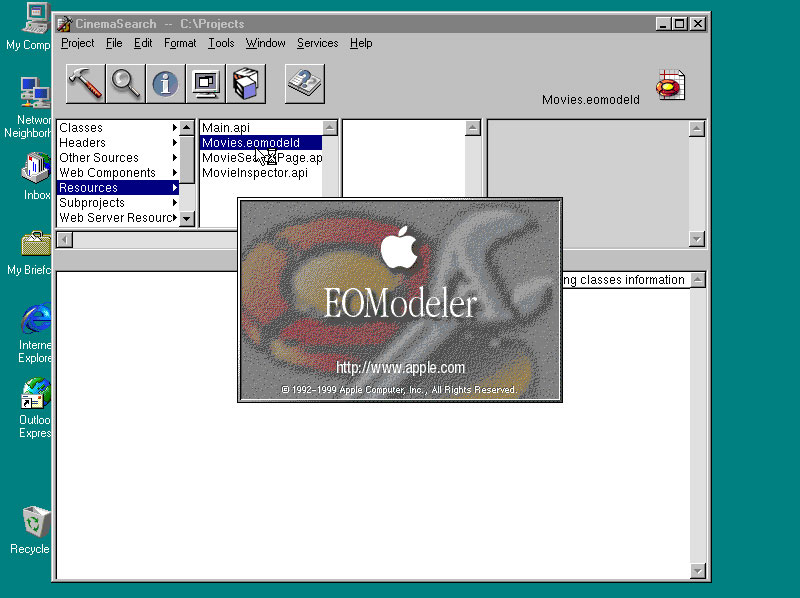Open the Tools menu

221,43
